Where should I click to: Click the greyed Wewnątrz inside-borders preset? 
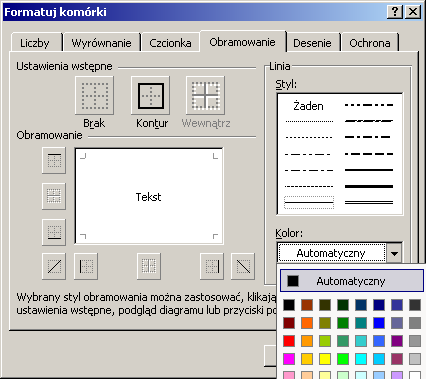click(x=205, y=96)
